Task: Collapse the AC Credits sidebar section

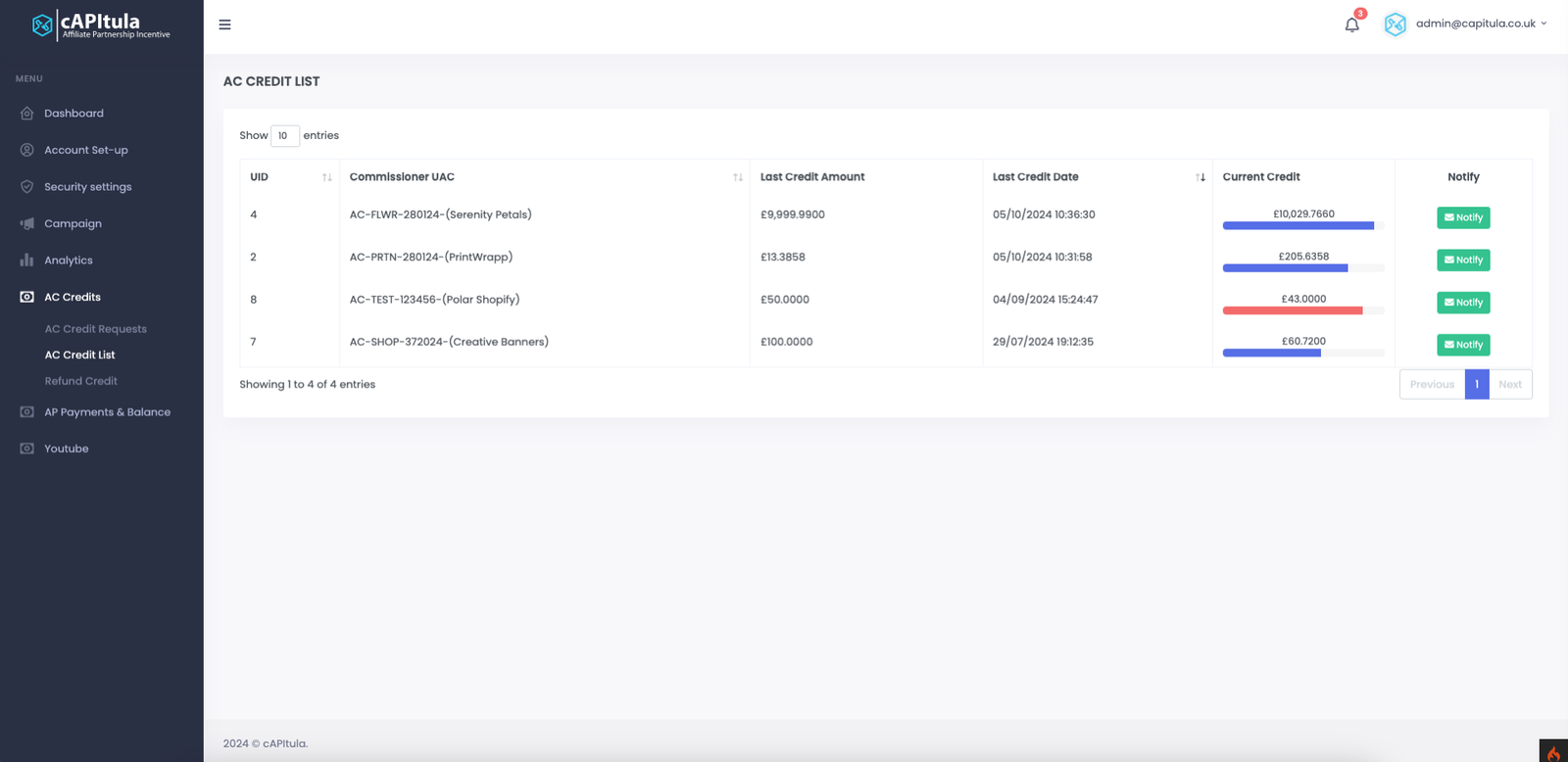Action: click(x=73, y=297)
